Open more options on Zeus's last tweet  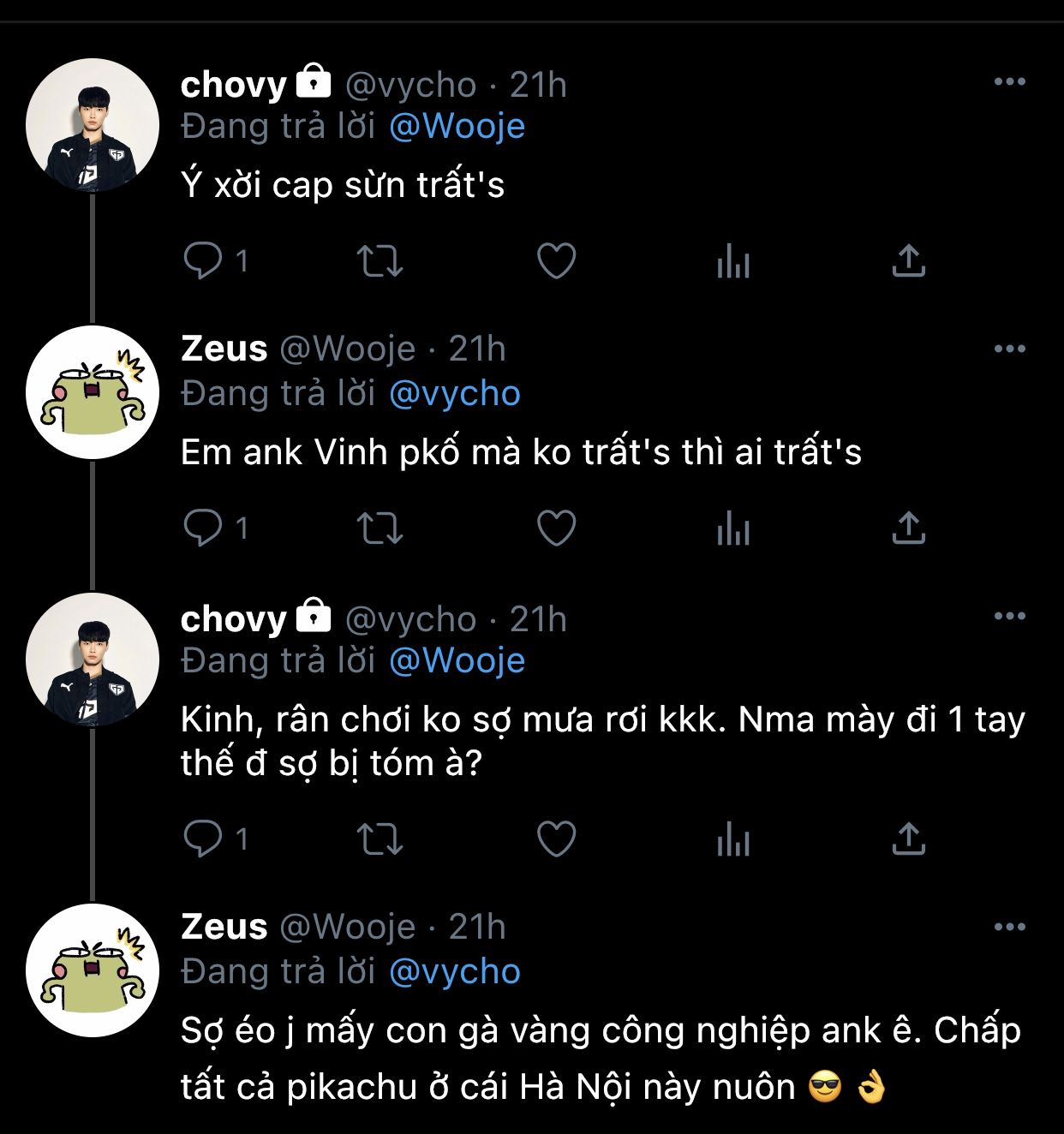(1009, 928)
